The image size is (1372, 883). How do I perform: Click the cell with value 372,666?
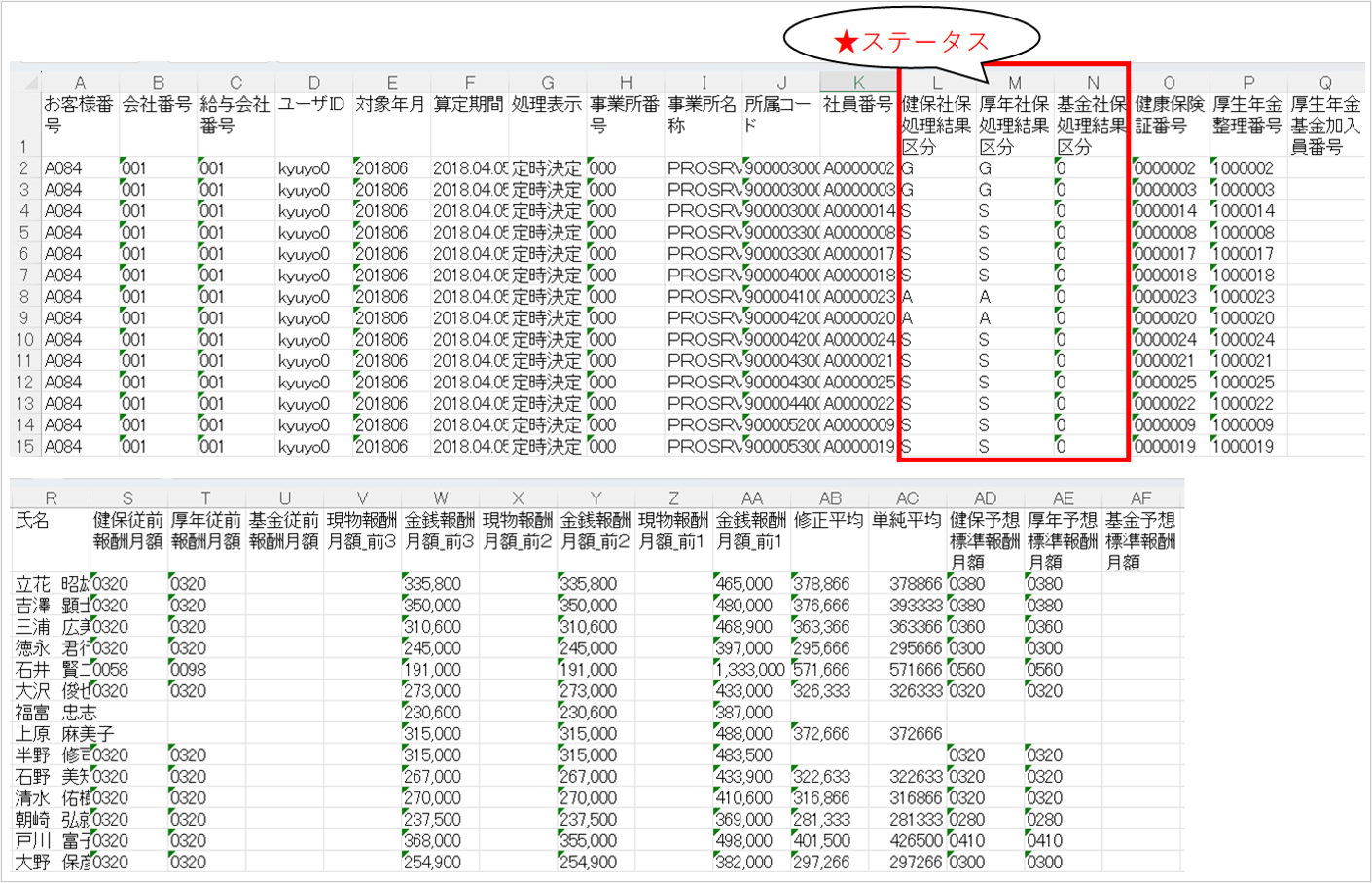pos(829,733)
